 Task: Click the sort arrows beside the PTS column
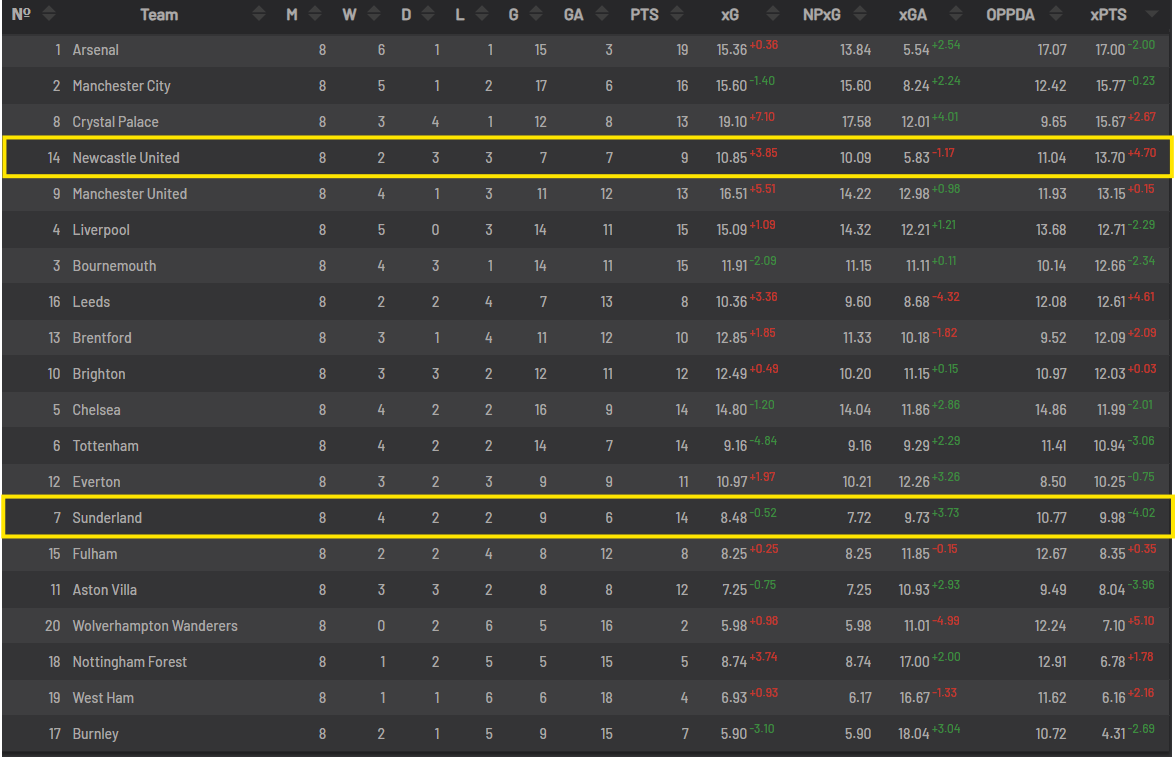[677, 15]
